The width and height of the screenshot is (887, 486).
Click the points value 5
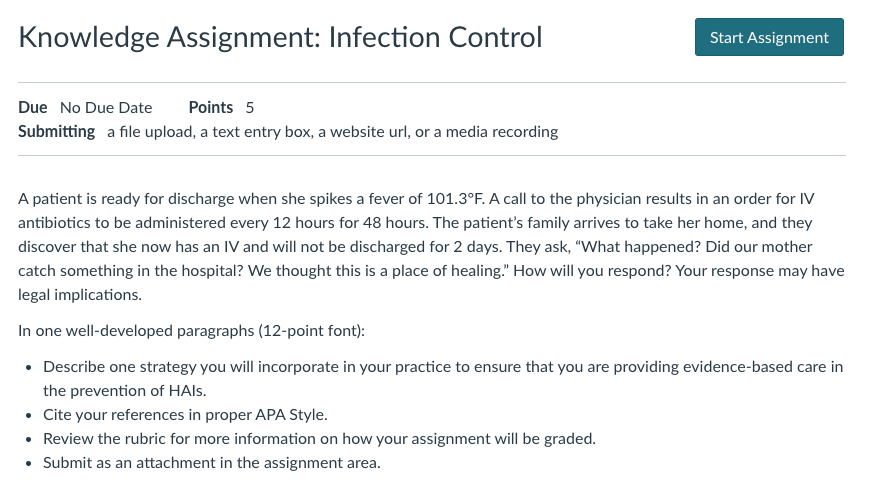(x=250, y=107)
